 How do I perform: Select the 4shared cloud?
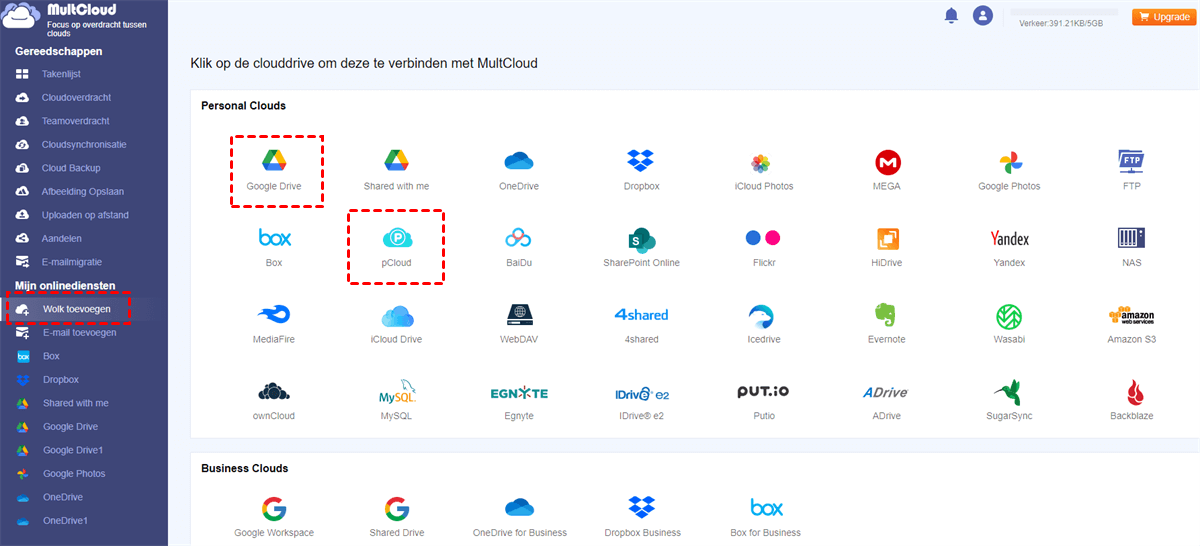641,315
